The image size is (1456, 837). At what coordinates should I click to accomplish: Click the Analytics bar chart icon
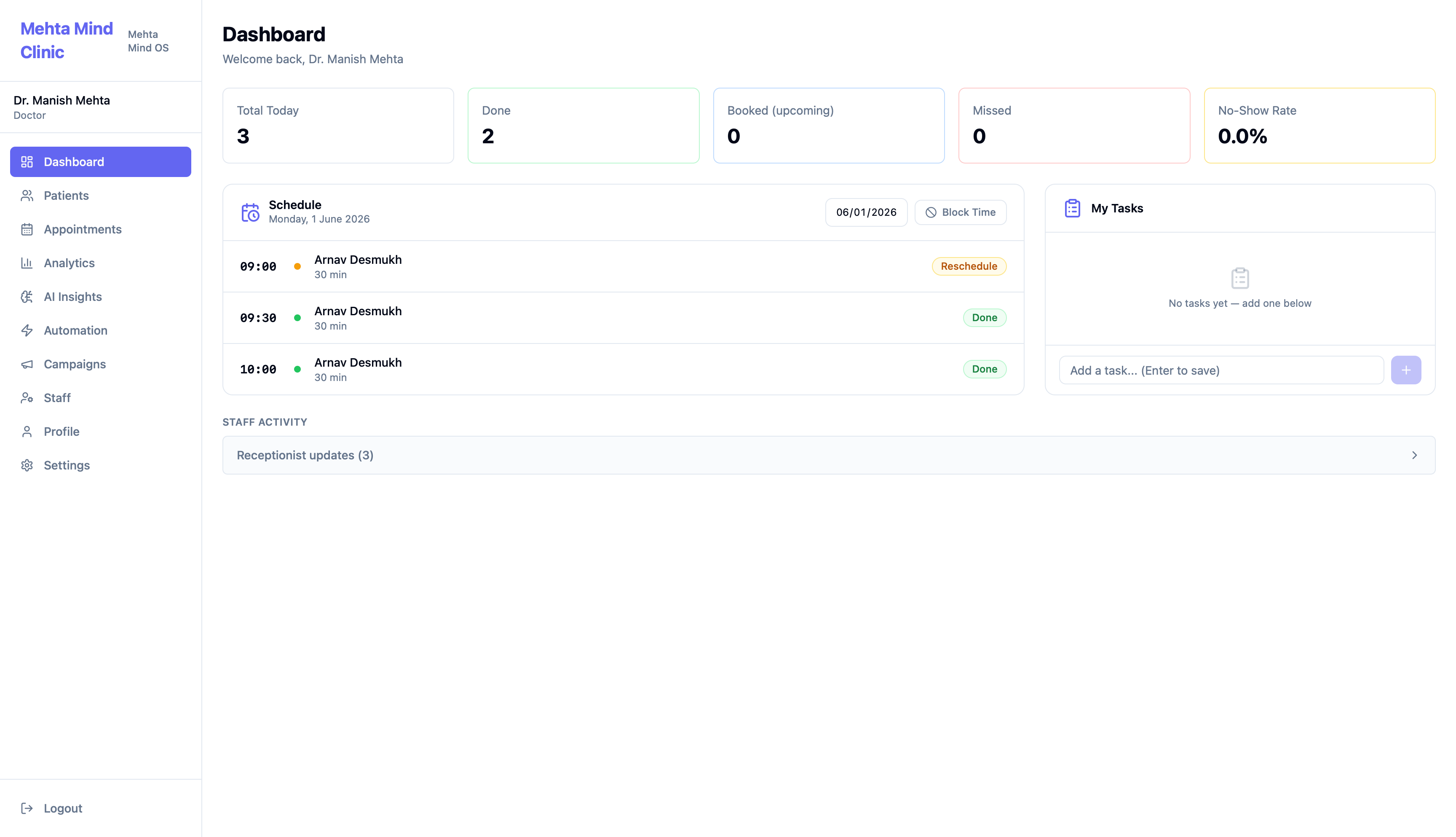[x=27, y=263]
